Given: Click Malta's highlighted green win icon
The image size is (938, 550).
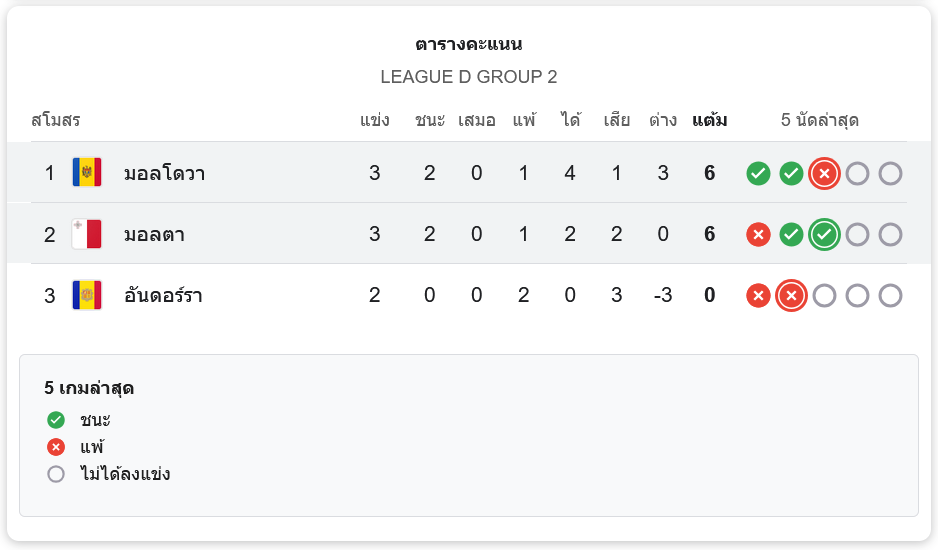Looking at the screenshot, I should pyautogui.click(x=824, y=235).
